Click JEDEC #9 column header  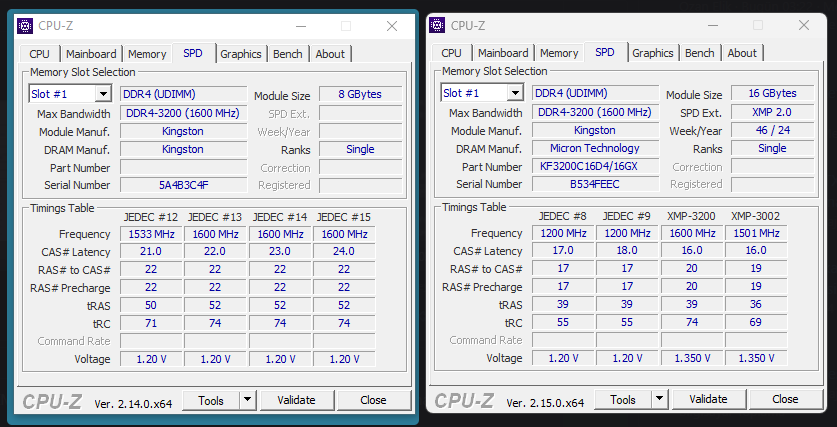[x=627, y=216]
